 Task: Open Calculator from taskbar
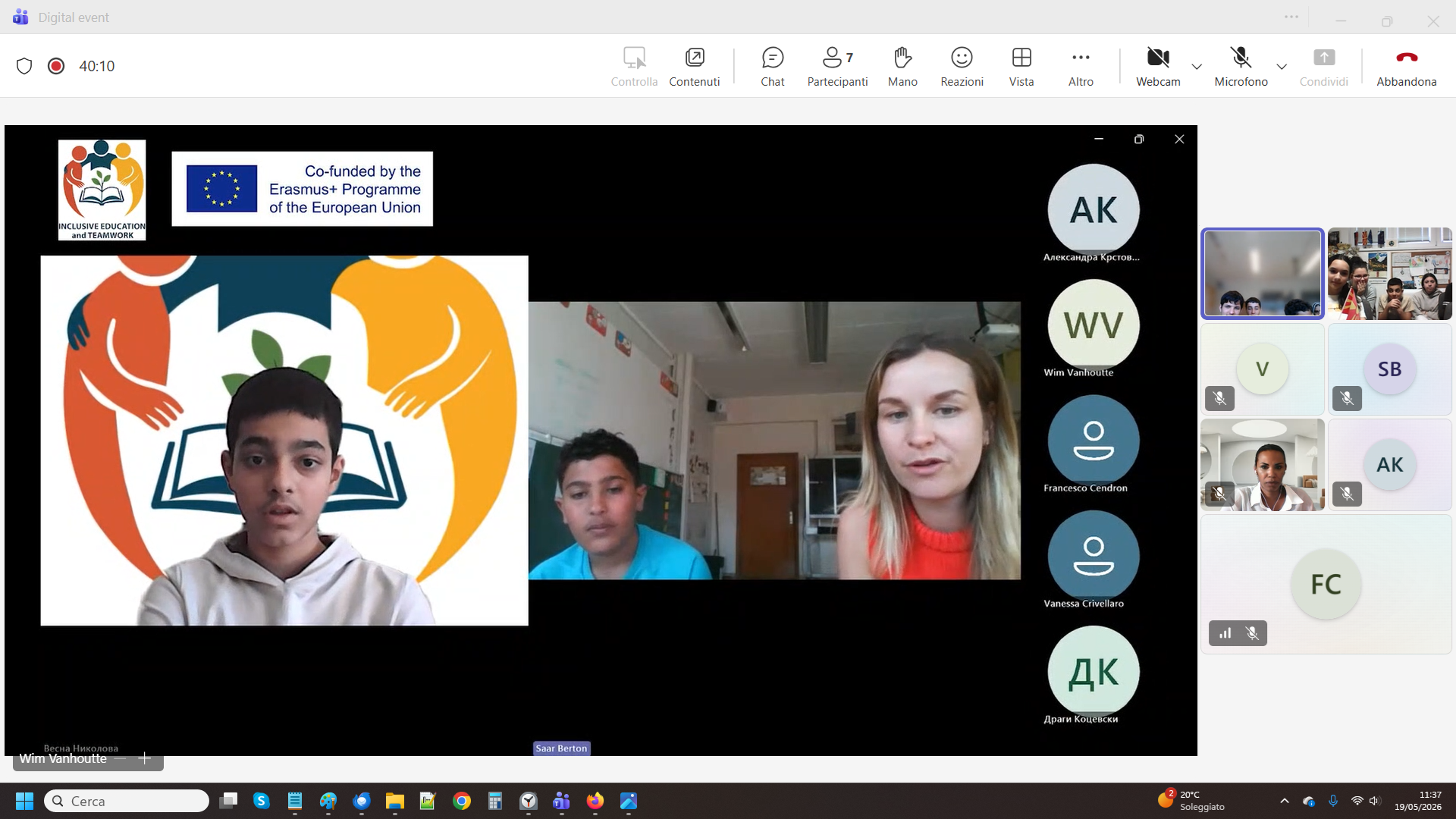[495, 801]
